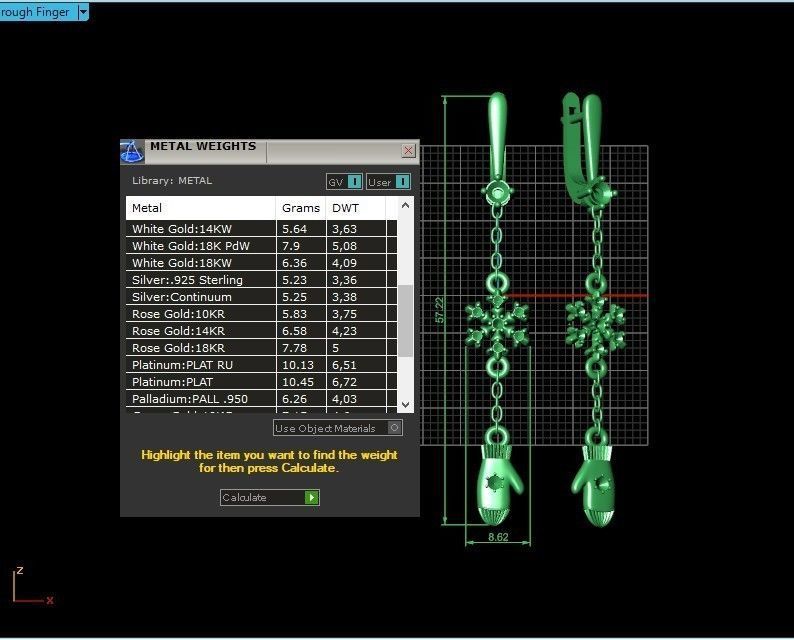Select the Silver:.925 Sterling row
Screen dimensions: 794x640
(x=261, y=280)
